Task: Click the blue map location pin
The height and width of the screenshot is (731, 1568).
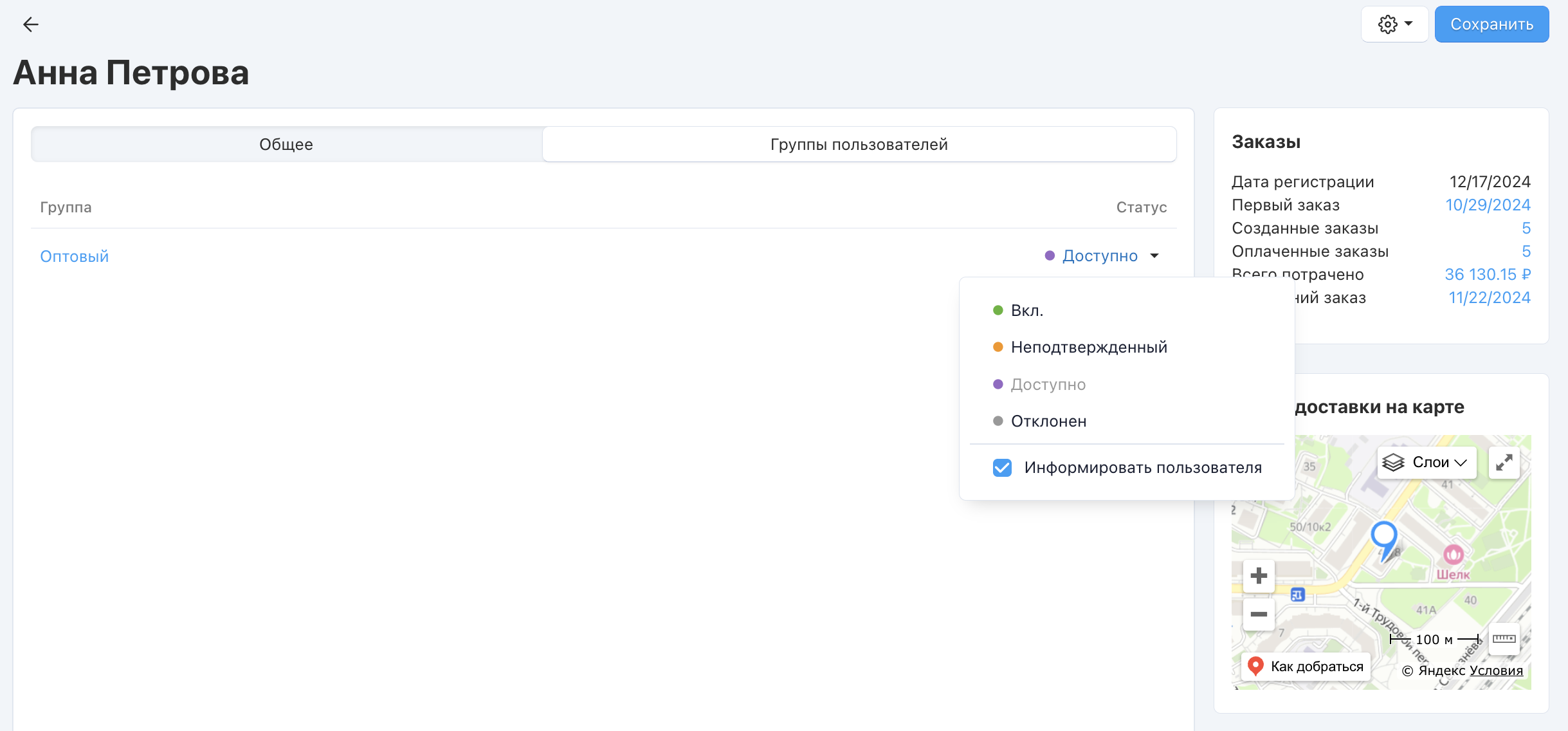Action: click(x=1384, y=537)
